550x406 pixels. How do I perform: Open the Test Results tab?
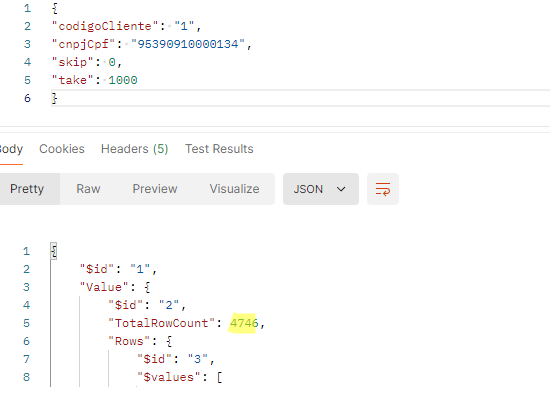219,149
